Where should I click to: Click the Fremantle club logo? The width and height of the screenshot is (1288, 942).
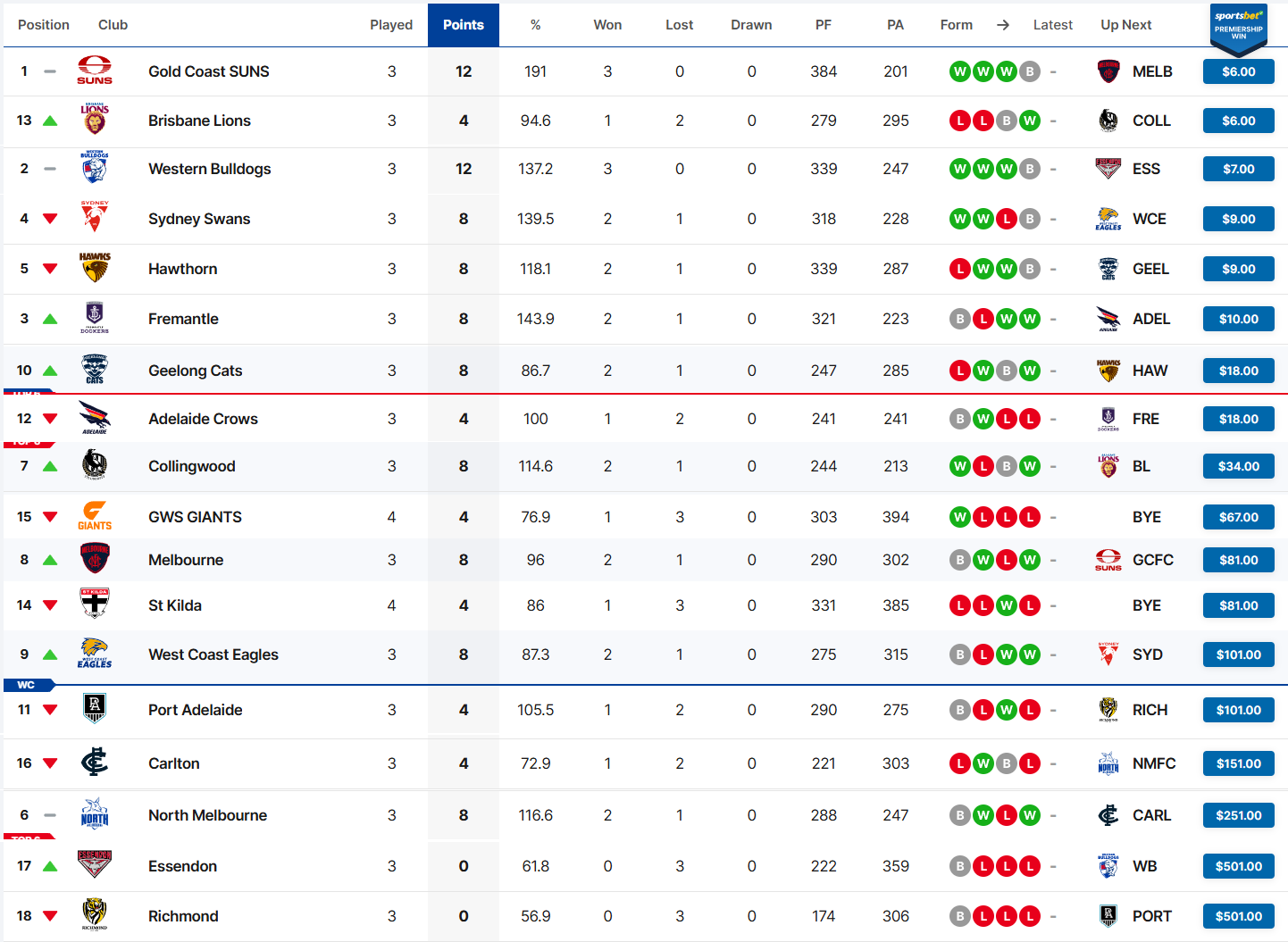(95, 318)
